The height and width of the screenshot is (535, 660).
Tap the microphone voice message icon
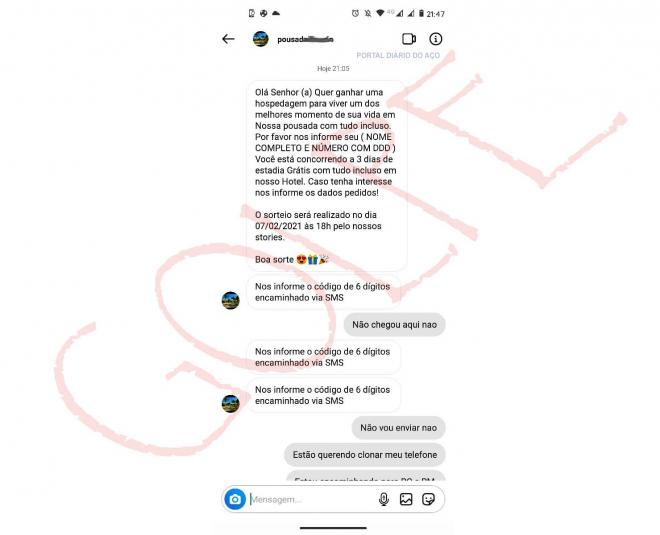tap(383, 499)
